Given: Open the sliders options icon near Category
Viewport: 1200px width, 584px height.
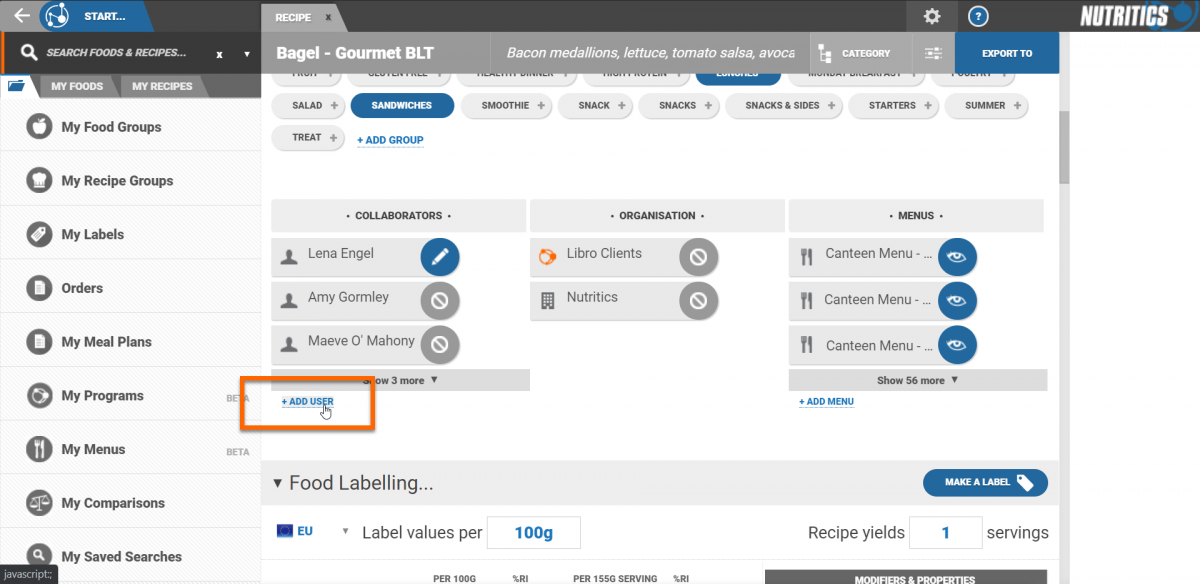Looking at the screenshot, I should [933, 53].
